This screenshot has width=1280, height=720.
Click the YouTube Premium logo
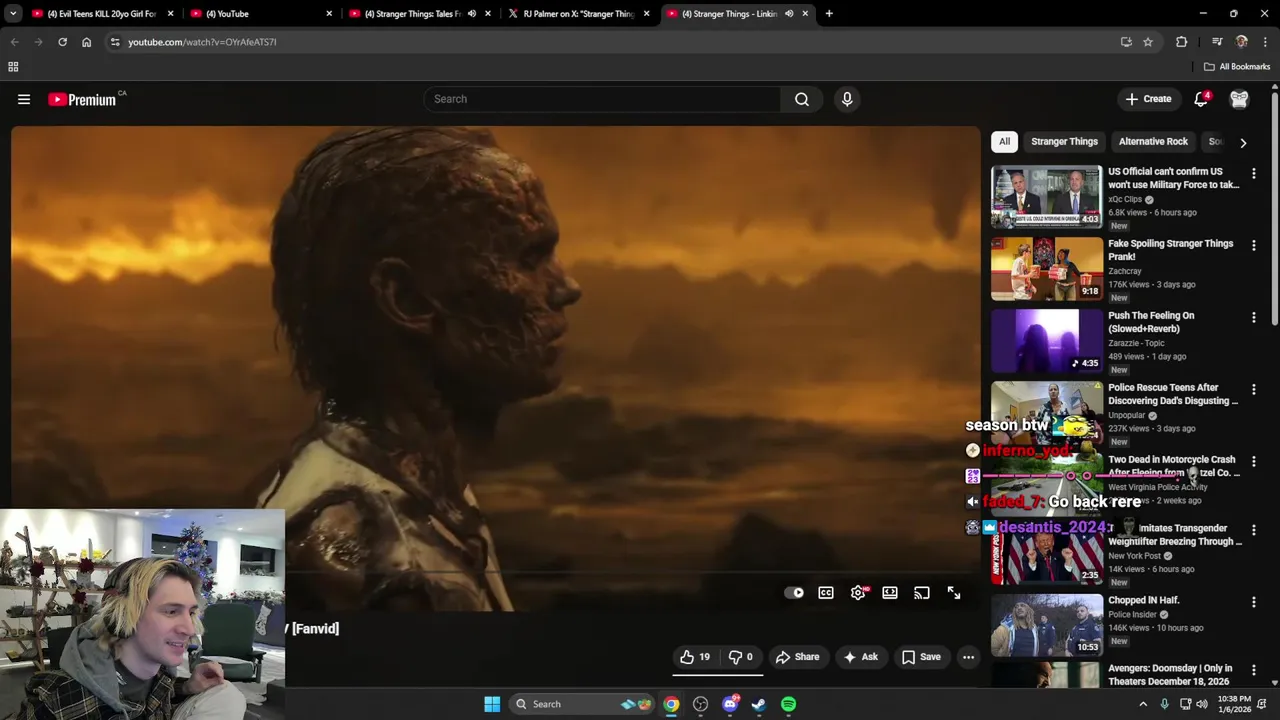click(x=82, y=99)
